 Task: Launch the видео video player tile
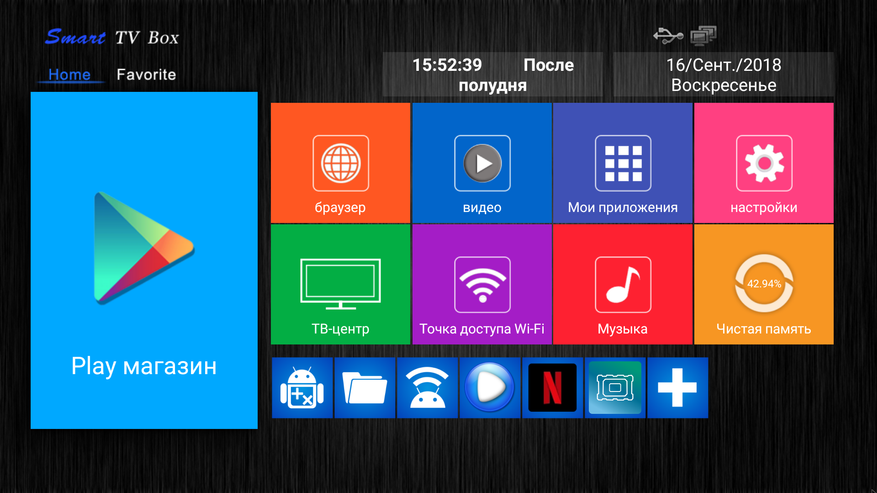[x=482, y=163]
